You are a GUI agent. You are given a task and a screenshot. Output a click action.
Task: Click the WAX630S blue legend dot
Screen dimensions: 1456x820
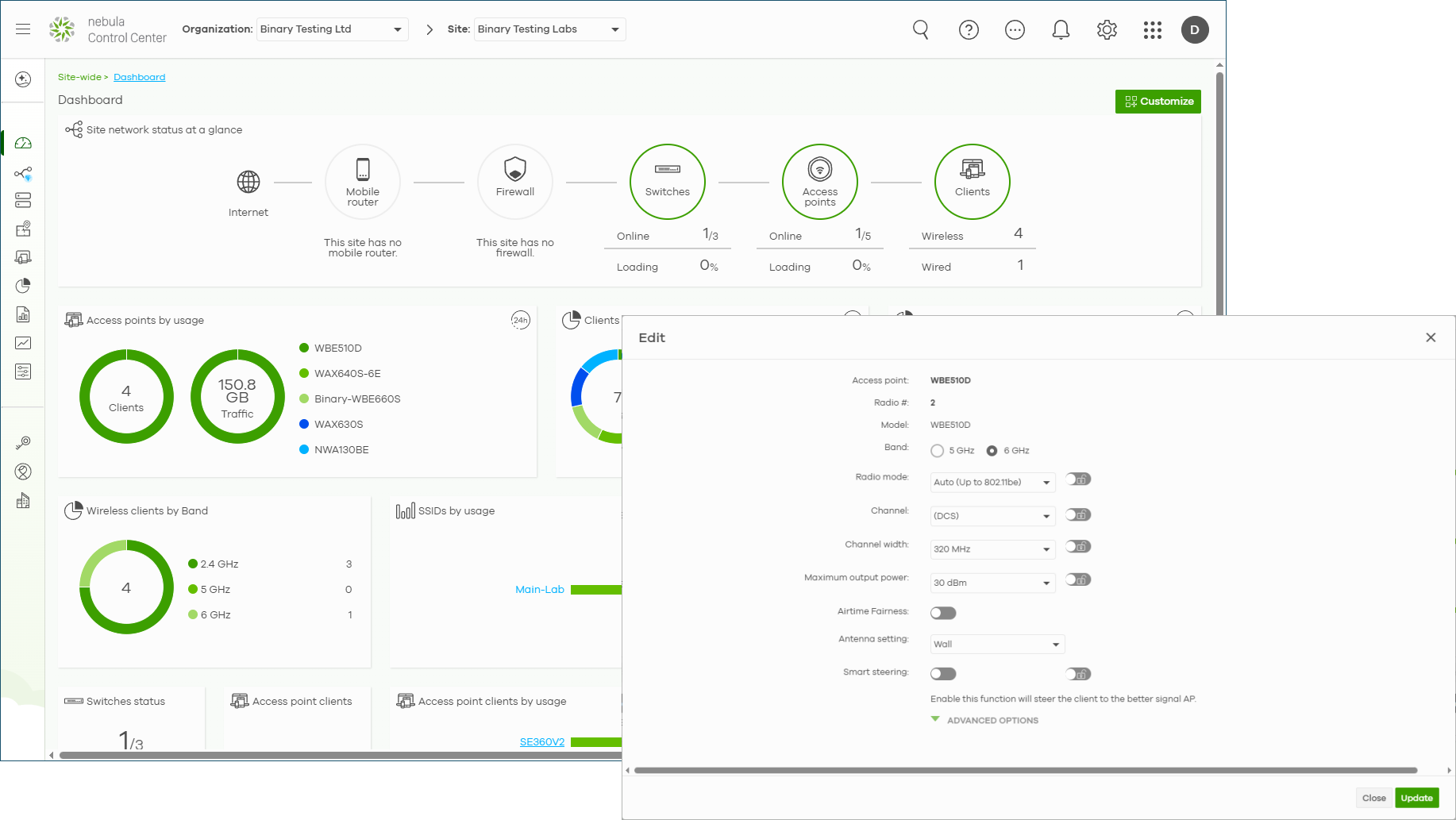coord(304,424)
